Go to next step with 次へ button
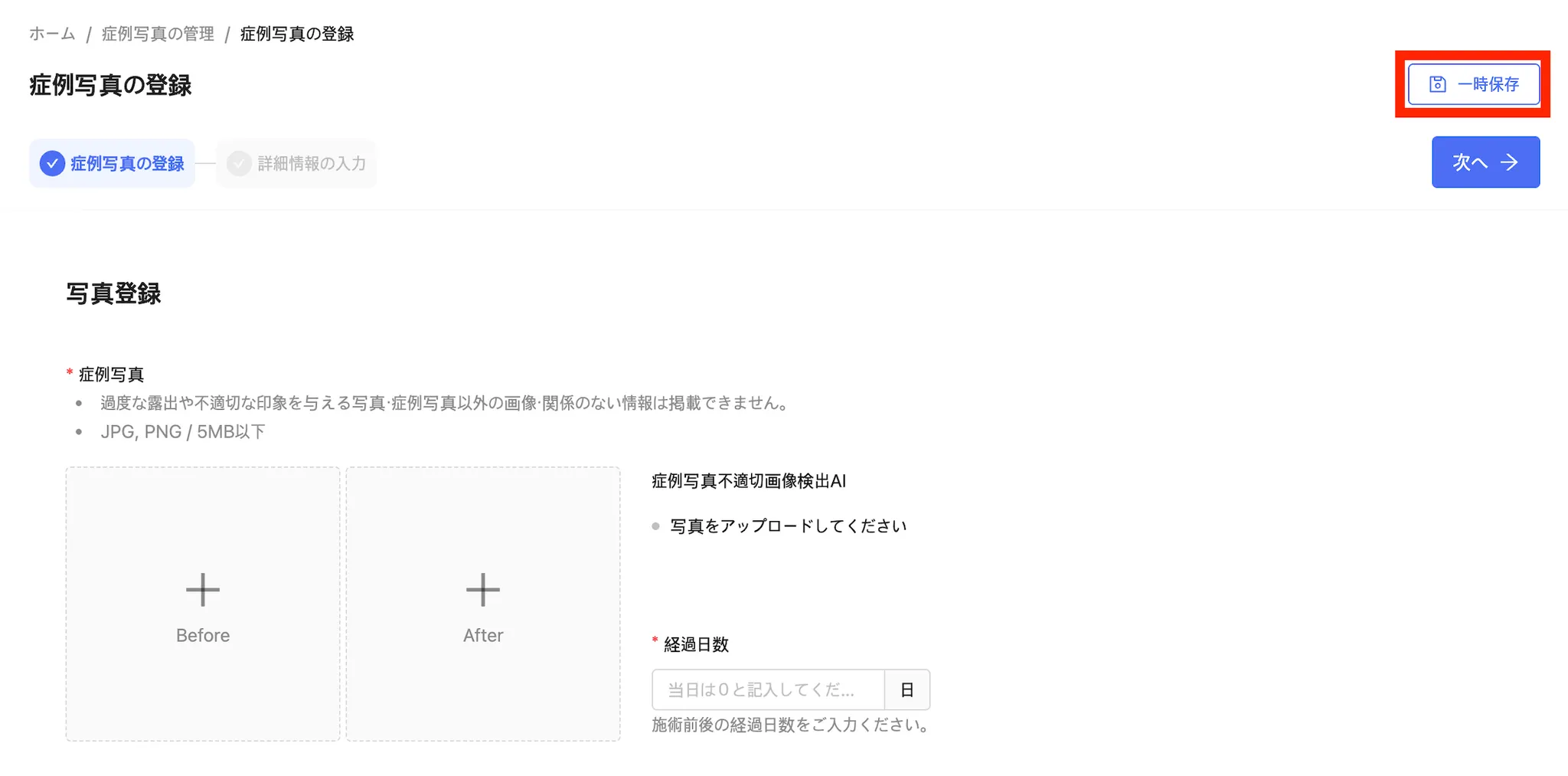Image resolution: width=1568 pixels, height=776 pixels. click(1485, 162)
